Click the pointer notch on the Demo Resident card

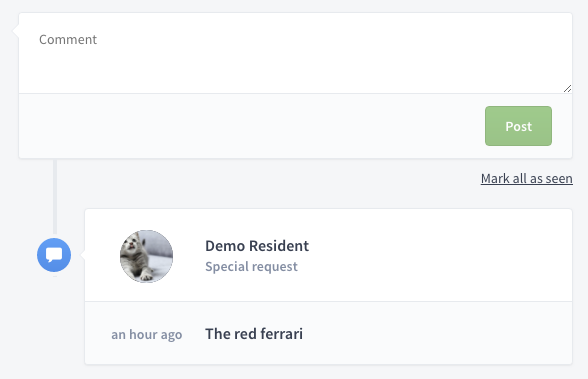tap(82, 255)
